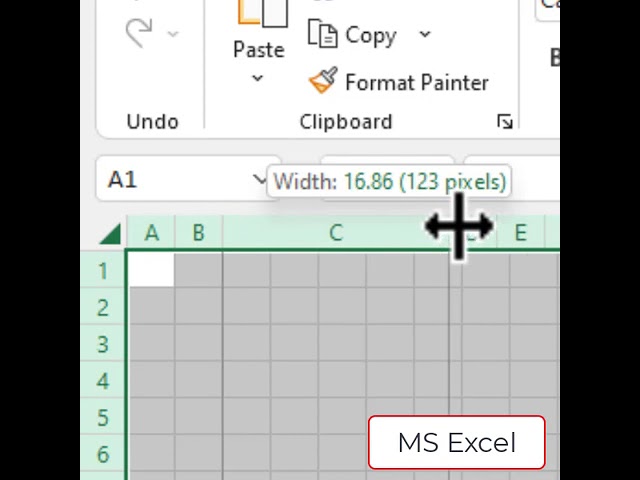Open the Redo history dropdown arrow
This screenshot has height=480, width=640.
pyautogui.click(x=173, y=34)
